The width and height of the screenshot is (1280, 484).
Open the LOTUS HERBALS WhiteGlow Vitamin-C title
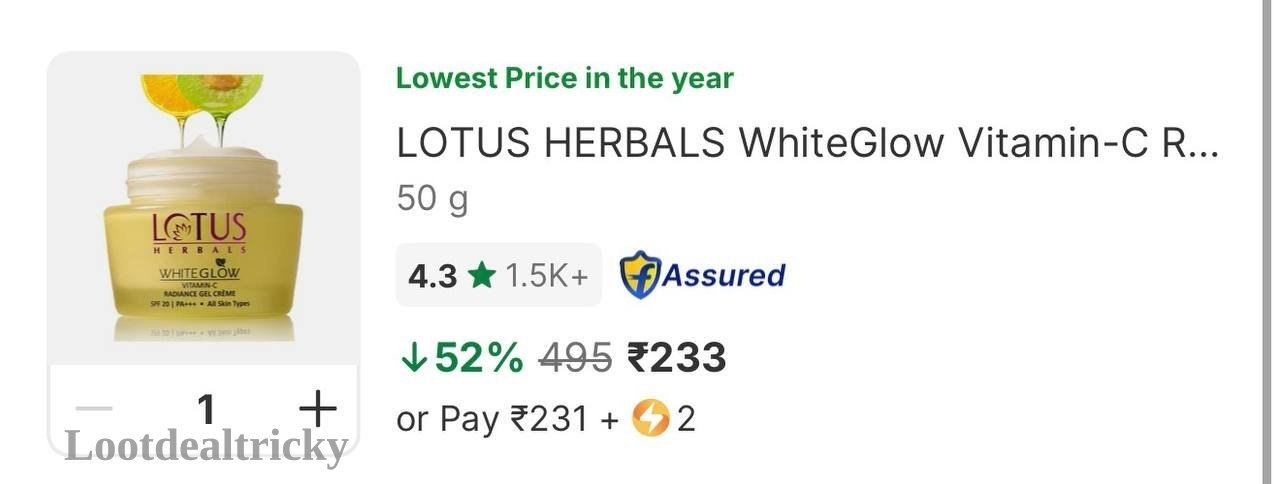(x=807, y=144)
